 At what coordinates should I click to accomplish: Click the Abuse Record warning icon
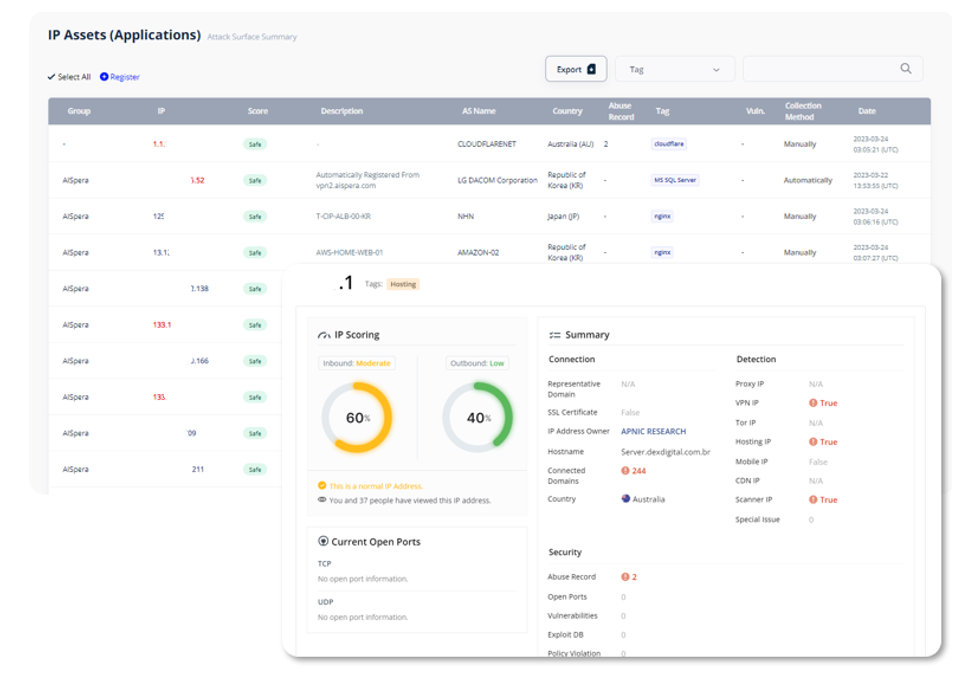pos(625,577)
